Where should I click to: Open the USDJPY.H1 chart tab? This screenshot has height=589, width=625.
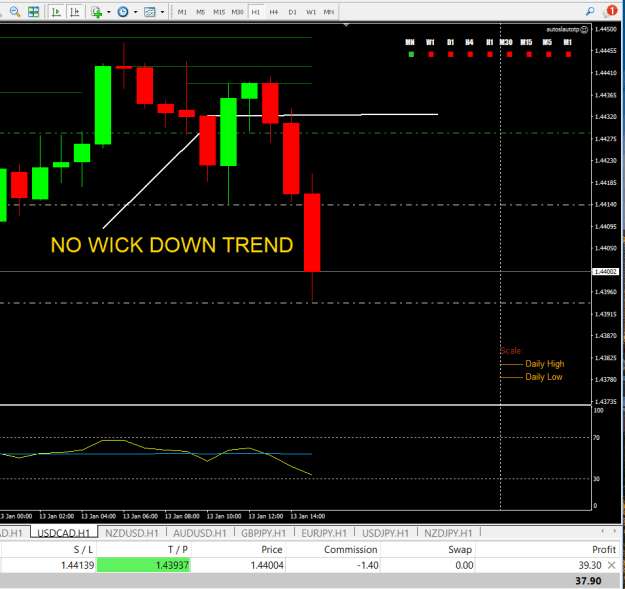(x=385, y=533)
